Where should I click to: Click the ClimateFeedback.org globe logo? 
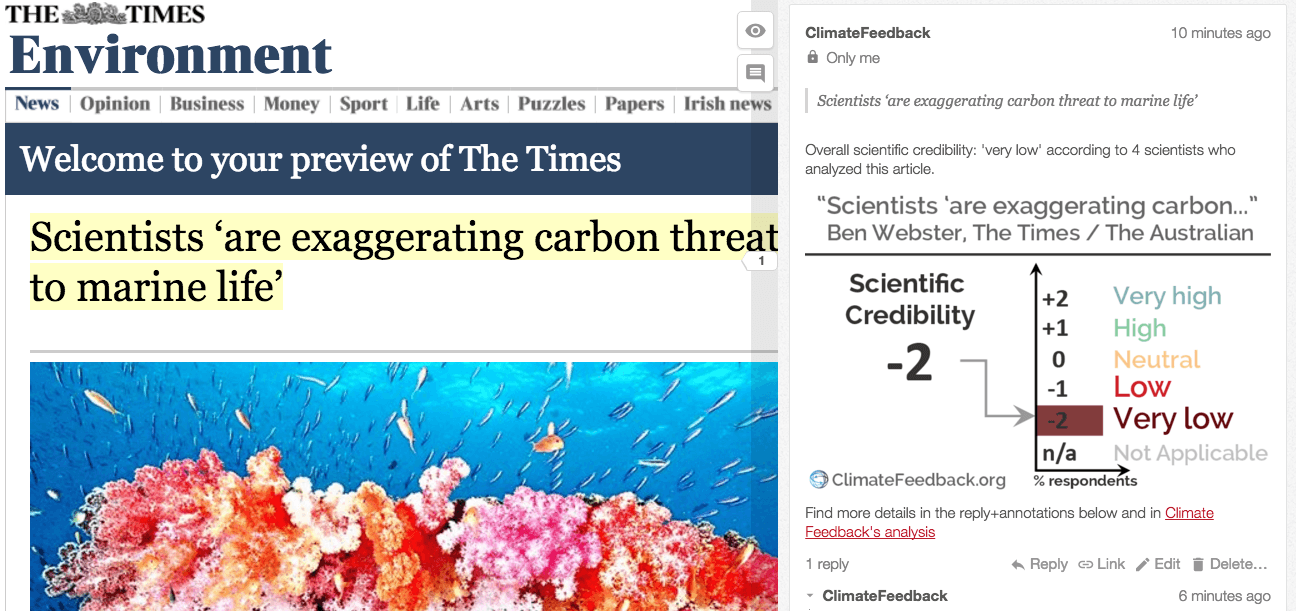(820, 480)
